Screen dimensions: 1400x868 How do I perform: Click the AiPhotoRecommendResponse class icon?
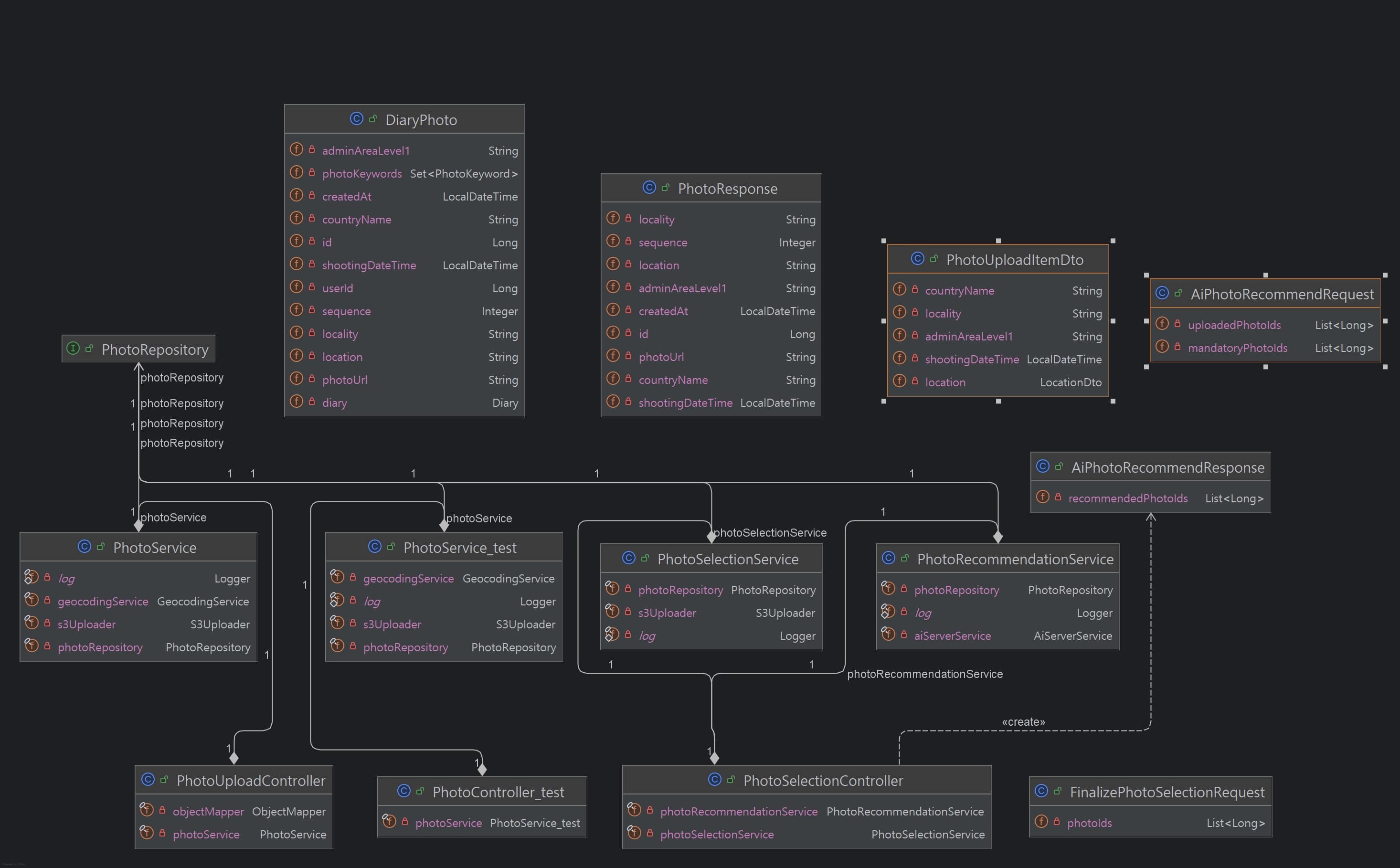coord(1042,466)
